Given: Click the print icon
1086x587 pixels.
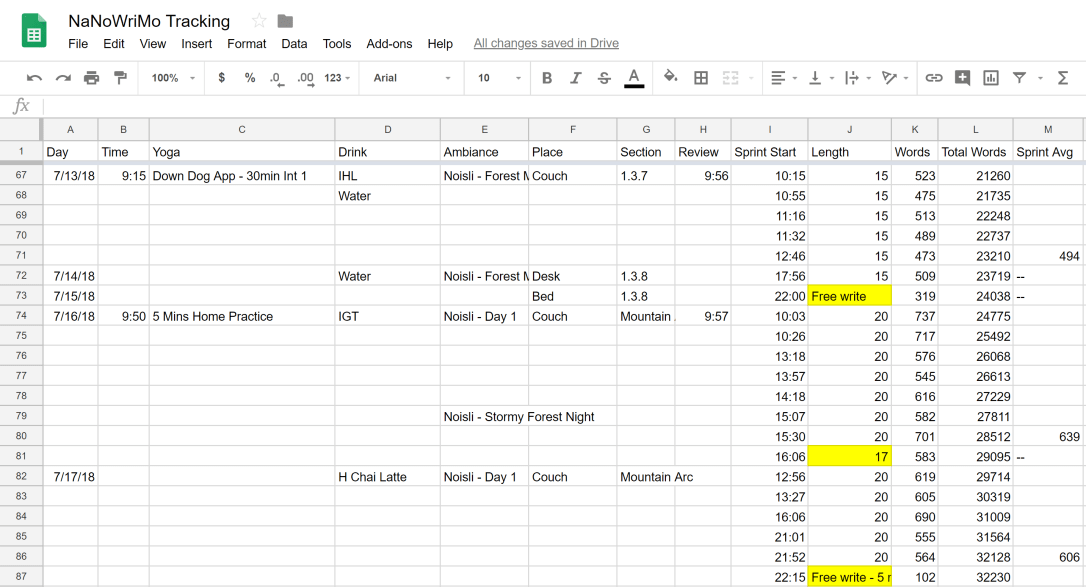Looking at the screenshot, I should (x=92, y=78).
